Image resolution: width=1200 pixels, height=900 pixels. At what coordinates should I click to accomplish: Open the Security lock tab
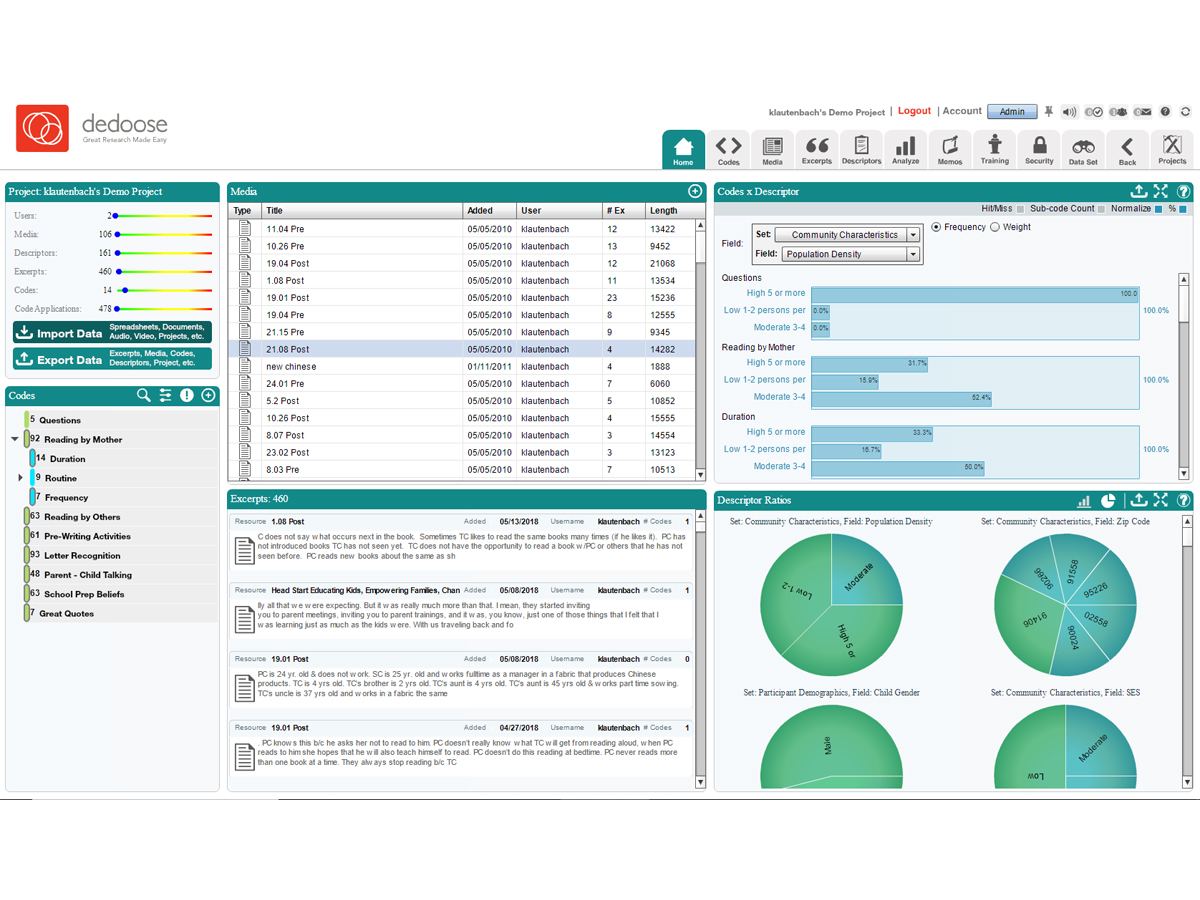1039,149
